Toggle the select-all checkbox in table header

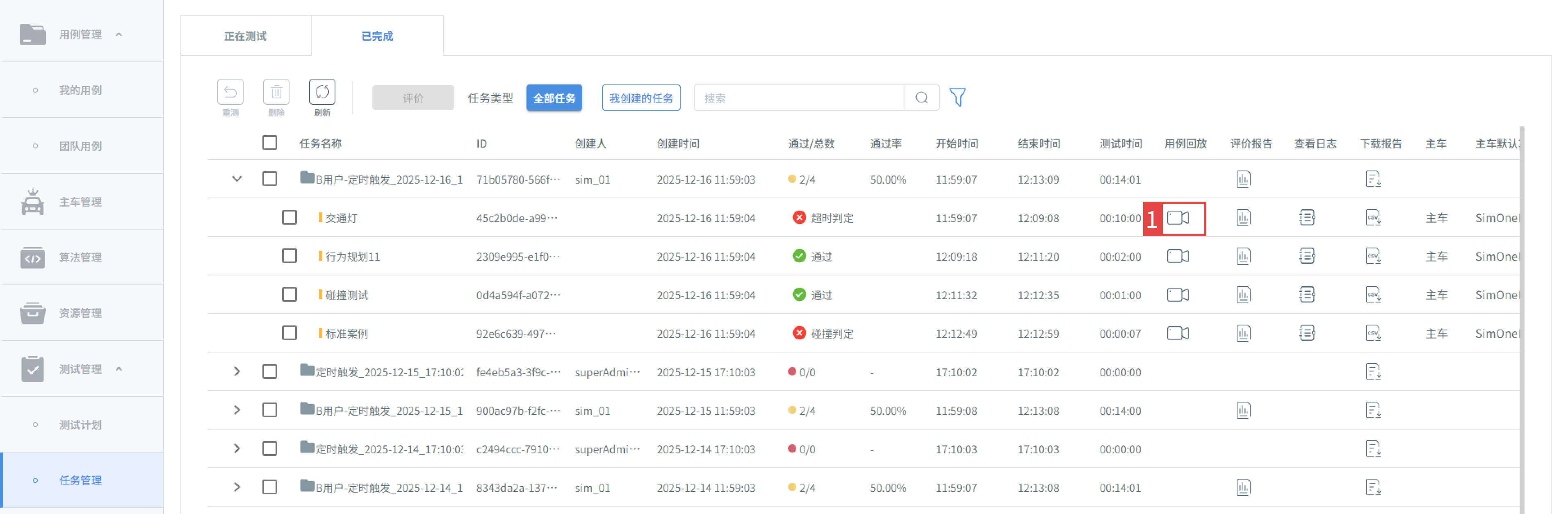(x=270, y=143)
